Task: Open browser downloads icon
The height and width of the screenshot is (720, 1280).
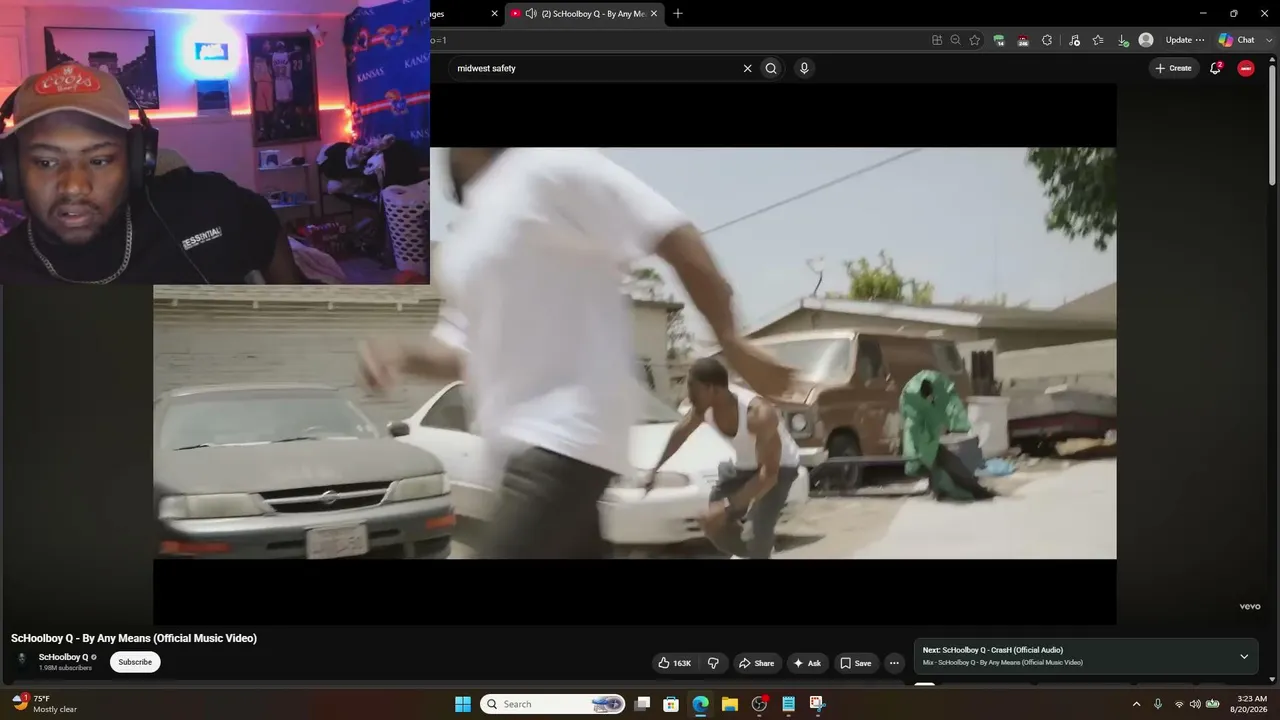Action: [x=1123, y=40]
